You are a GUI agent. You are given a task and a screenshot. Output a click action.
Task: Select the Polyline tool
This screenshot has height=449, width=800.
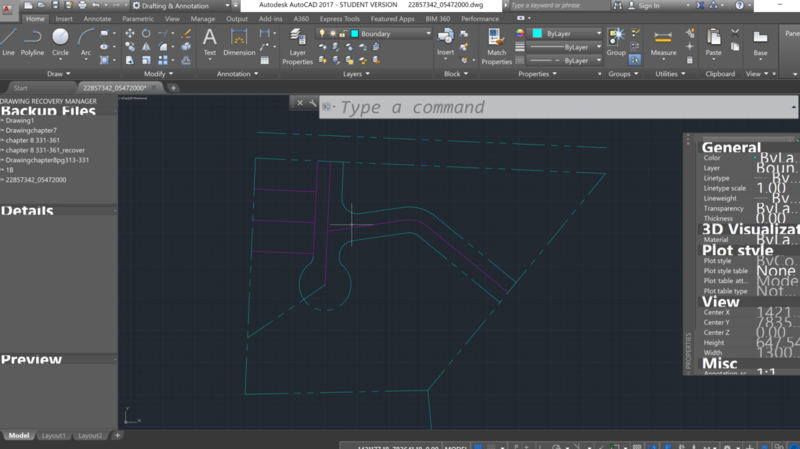33,40
